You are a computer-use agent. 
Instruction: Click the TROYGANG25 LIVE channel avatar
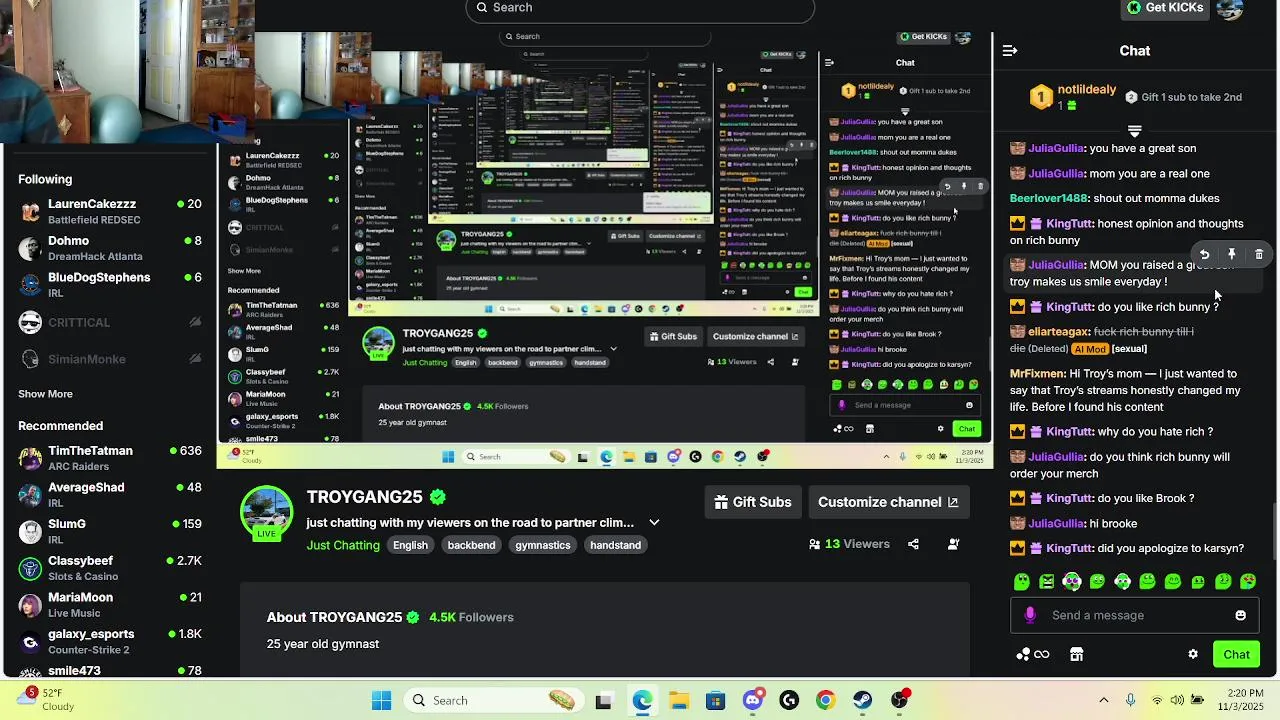pyautogui.click(x=266, y=513)
